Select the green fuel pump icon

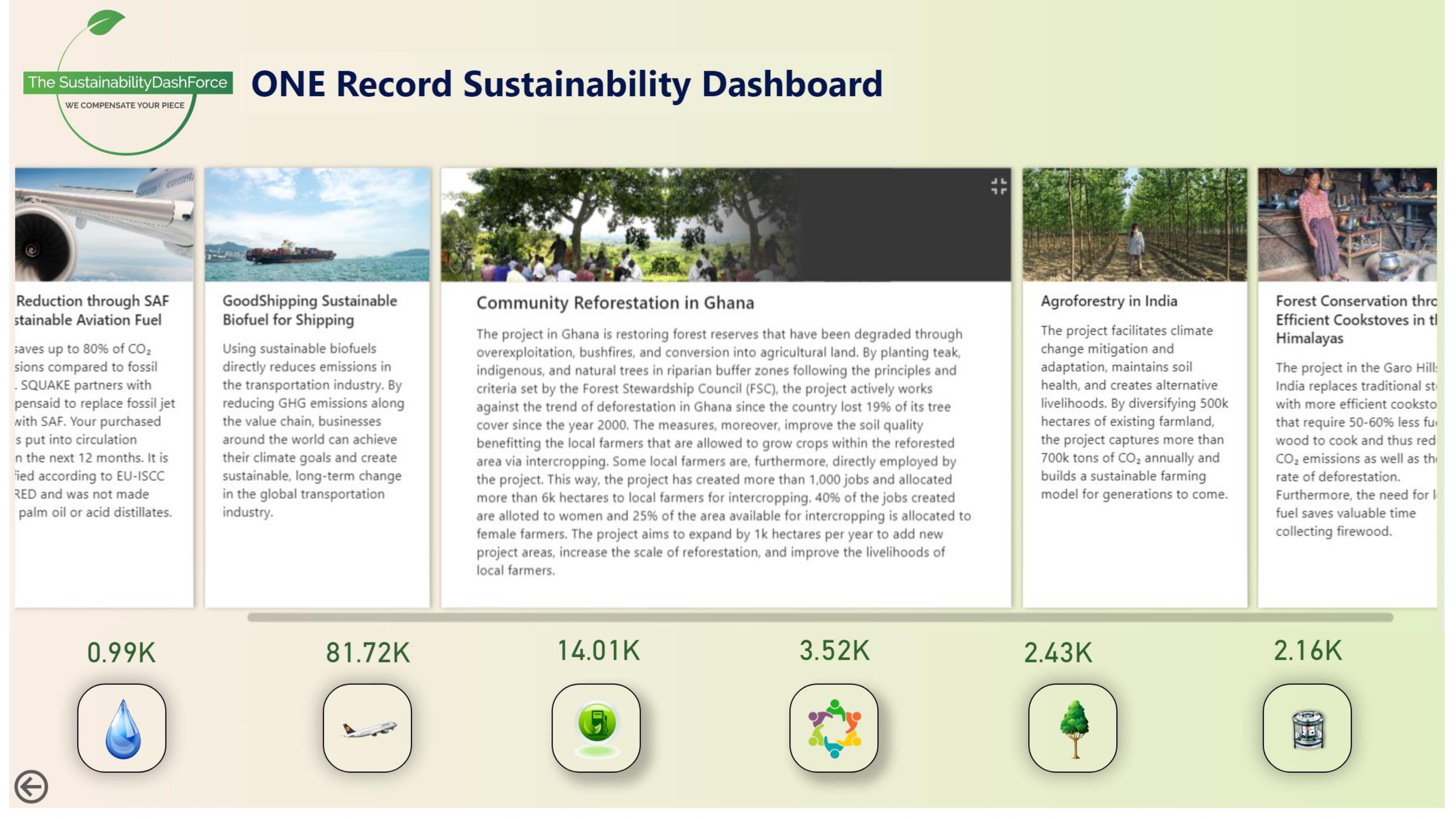[596, 728]
